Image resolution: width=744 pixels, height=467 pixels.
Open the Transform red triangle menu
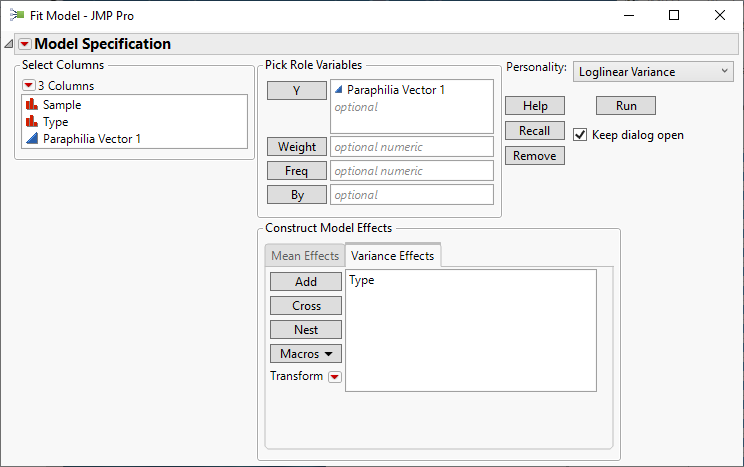[x=335, y=377]
